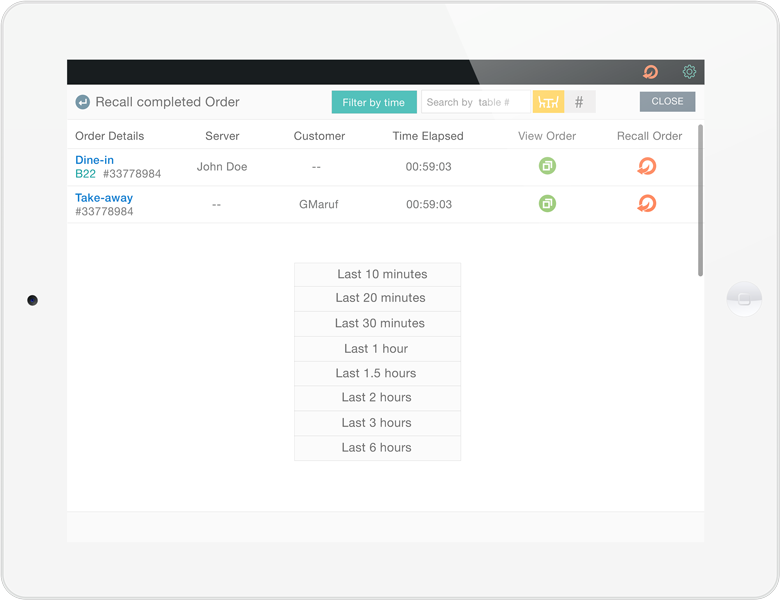Open the Filter by time dropdown
This screenshot has width=780, height=600.
click(374, 102)
